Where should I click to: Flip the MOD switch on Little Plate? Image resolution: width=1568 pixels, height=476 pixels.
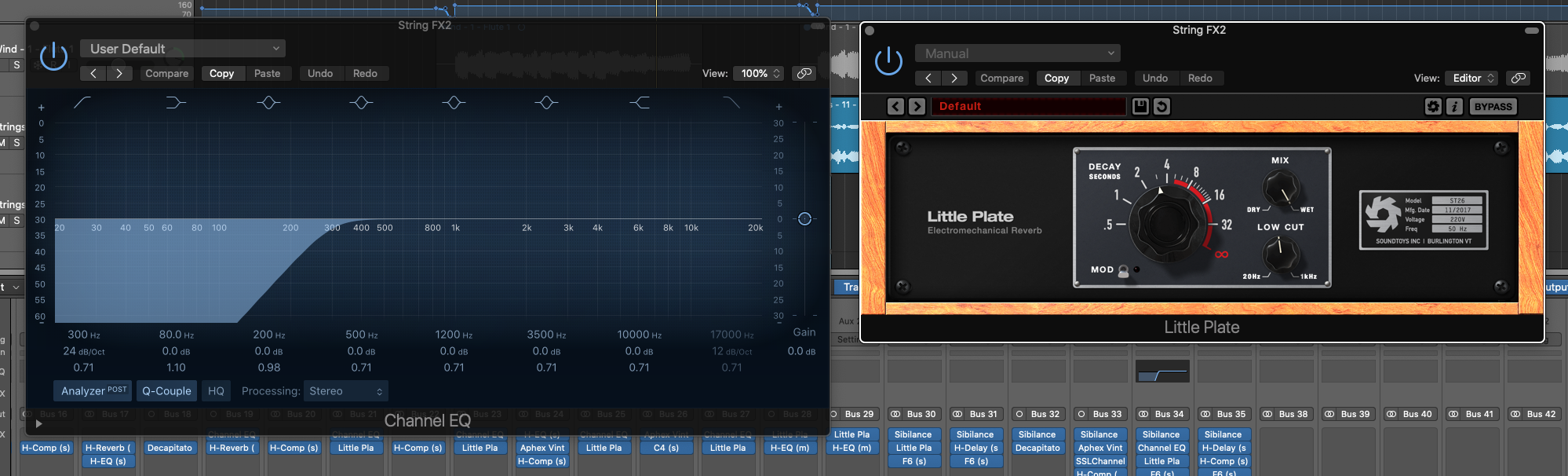click(1124, 271)
